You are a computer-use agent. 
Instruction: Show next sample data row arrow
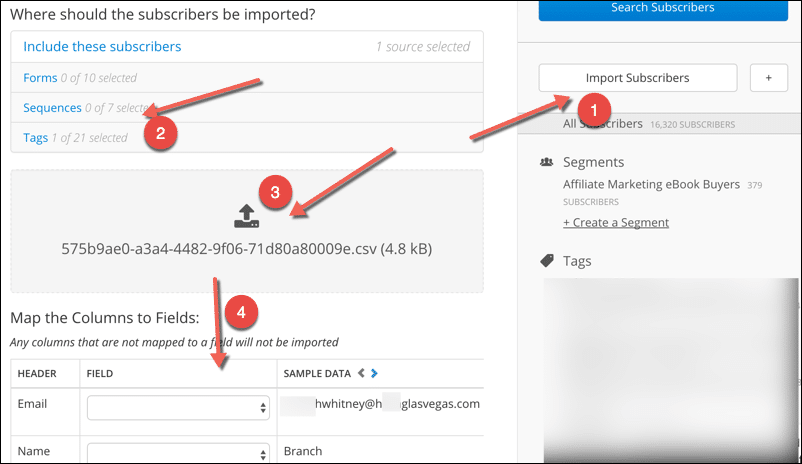pyautogui.click(x=374, y=373)
